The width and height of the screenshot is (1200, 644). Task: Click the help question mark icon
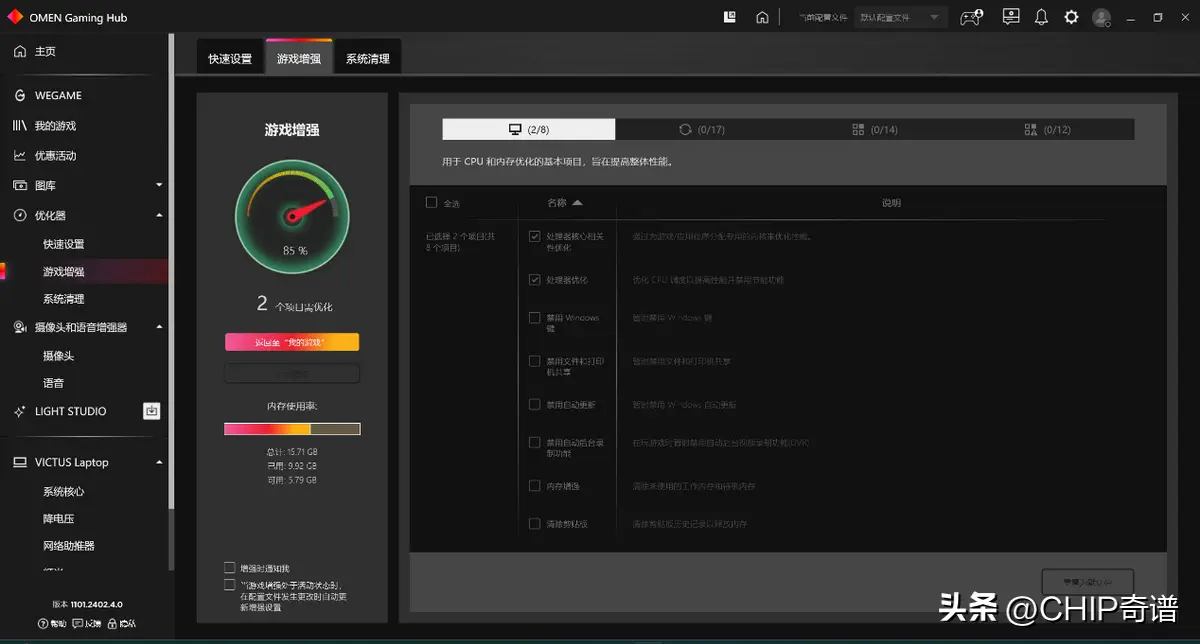[44, 624]
